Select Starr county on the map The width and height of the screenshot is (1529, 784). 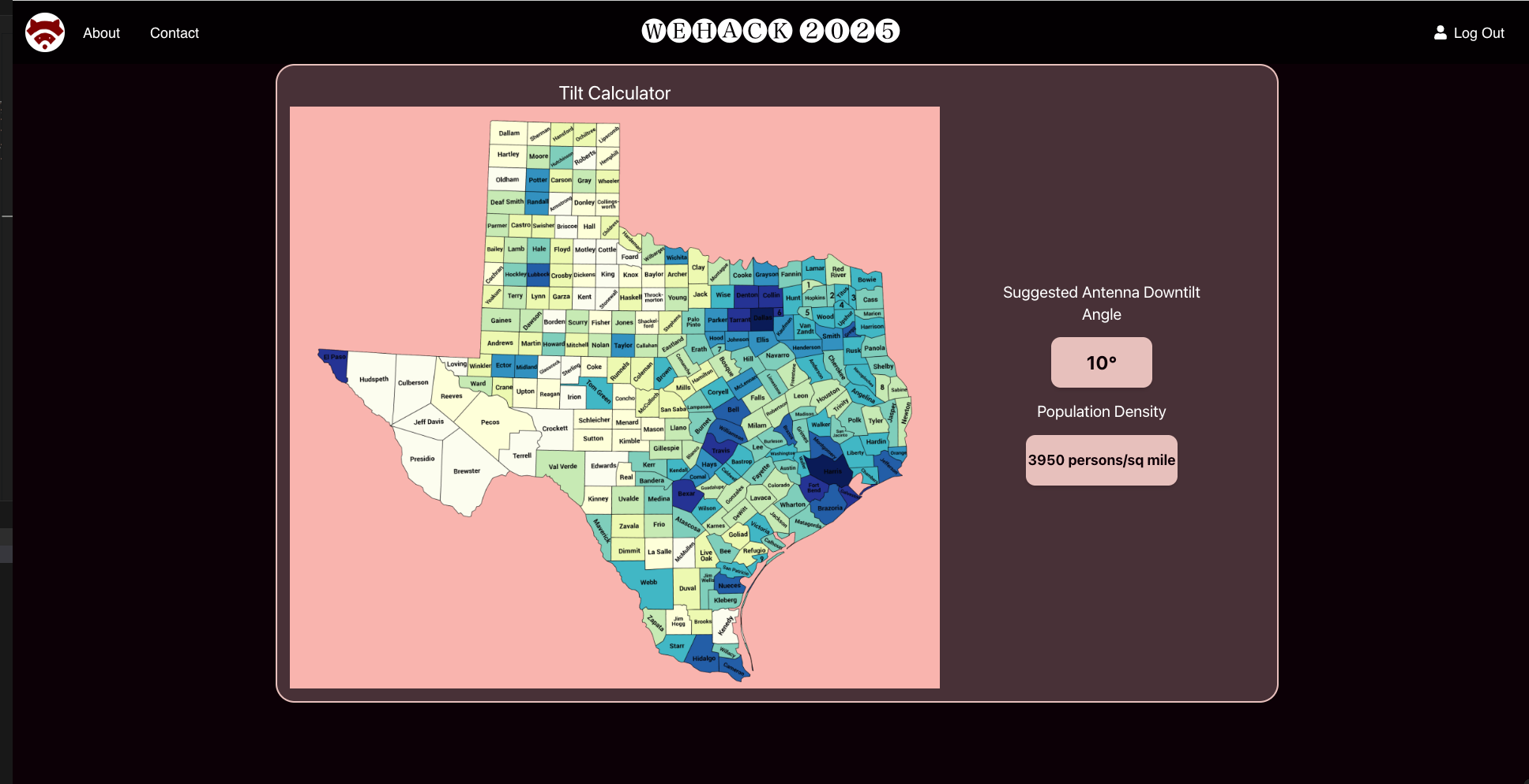[x=677, y=646]
